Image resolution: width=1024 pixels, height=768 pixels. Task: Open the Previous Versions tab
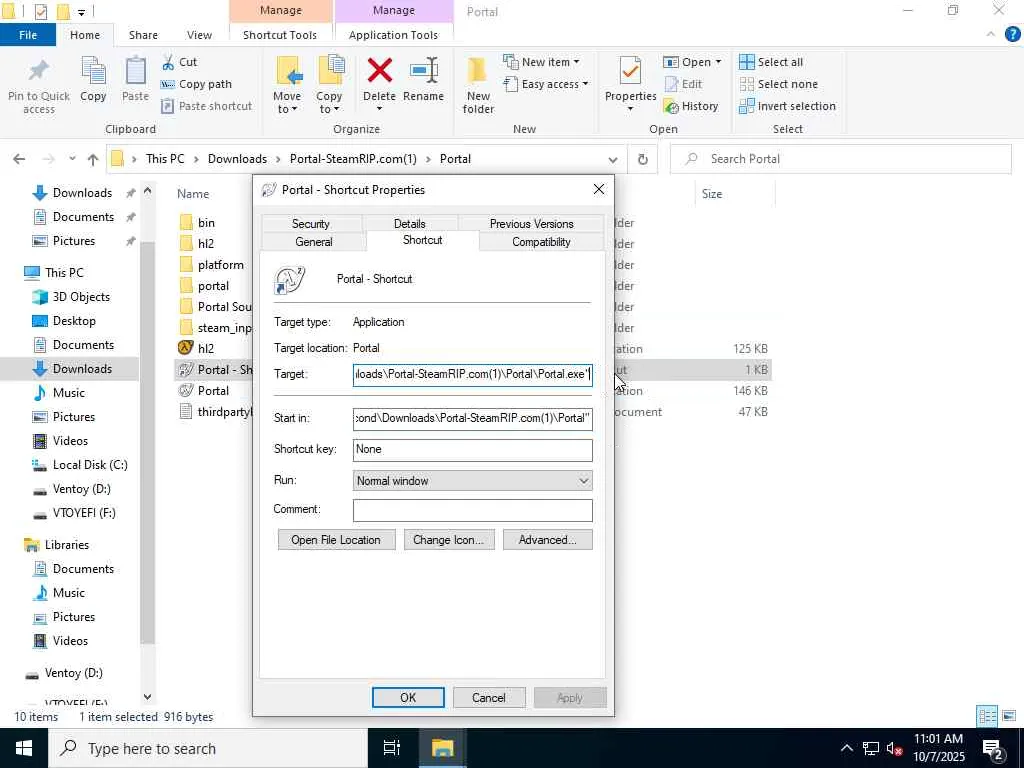[532, 223]
